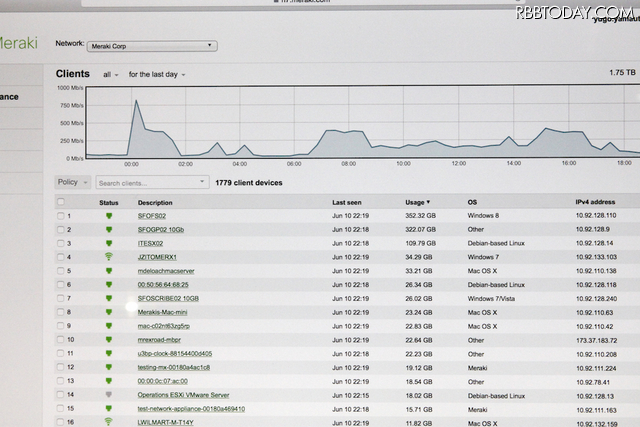
Task: Click the status icon for 00:50:56:64:68:25
Action: coord(109,285)
